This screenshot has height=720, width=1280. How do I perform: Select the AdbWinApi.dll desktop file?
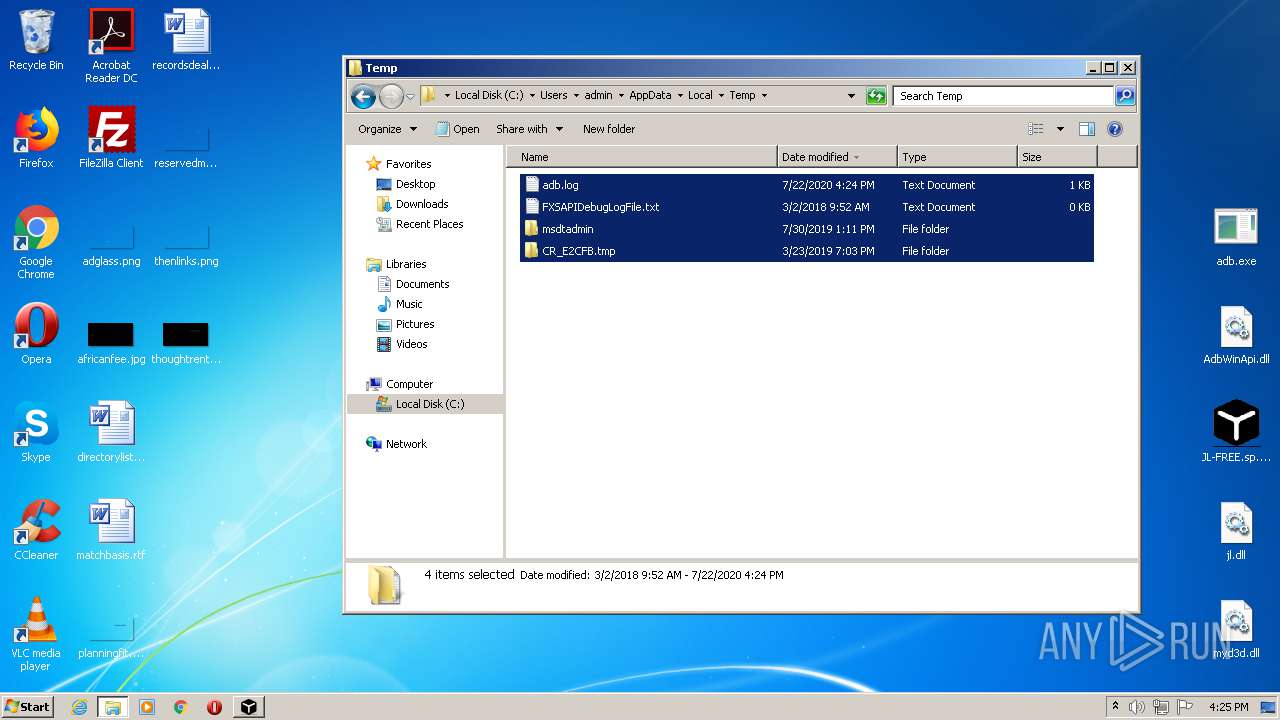pyautogui.click(x=1236, y=334)
